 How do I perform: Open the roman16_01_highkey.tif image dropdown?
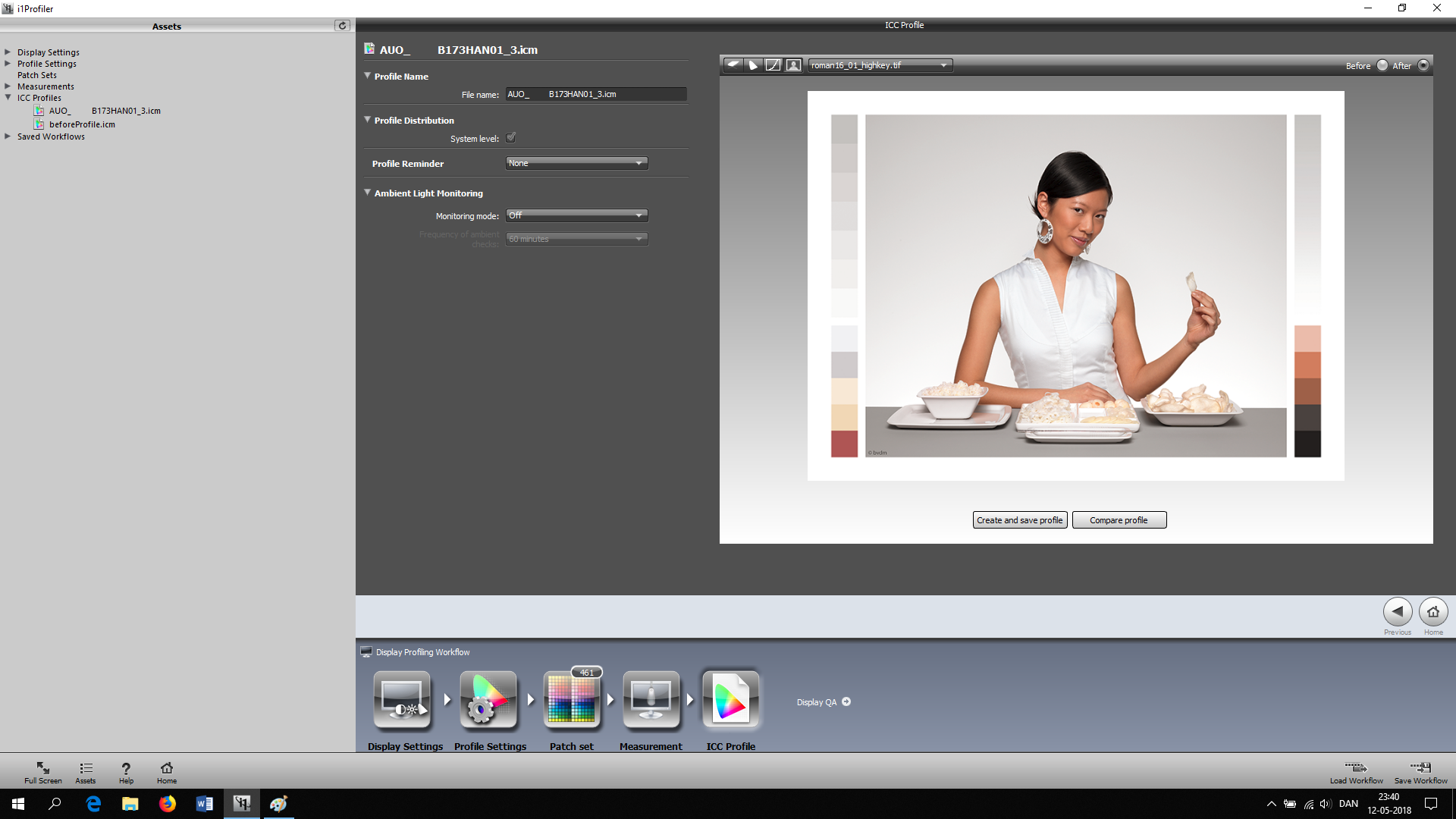(880, 65)
